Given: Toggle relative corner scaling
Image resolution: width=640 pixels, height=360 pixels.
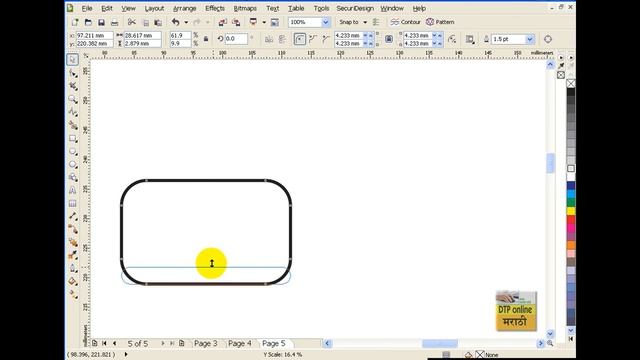Looking at the screenshot, I should point(452,39).
